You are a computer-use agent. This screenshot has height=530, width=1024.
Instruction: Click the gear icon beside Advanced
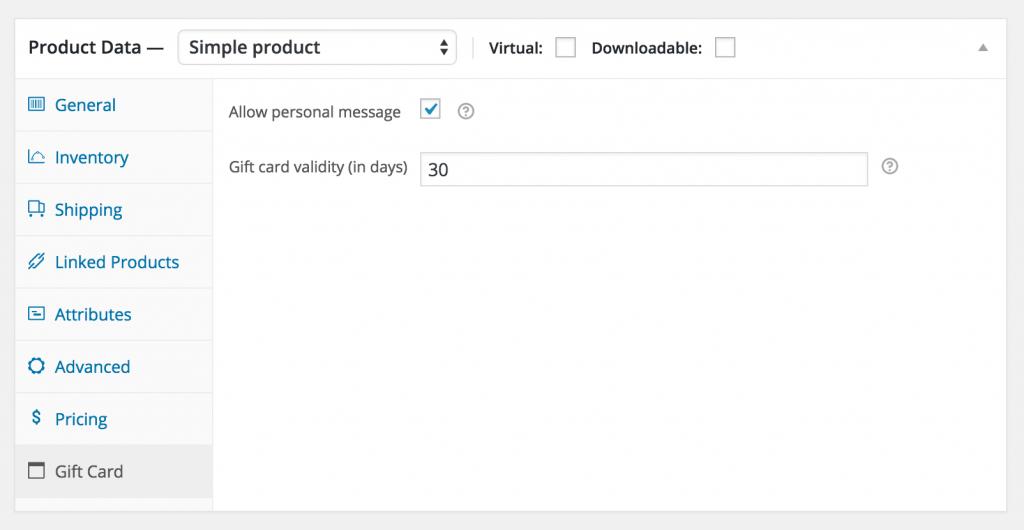(x=37, y=366)
